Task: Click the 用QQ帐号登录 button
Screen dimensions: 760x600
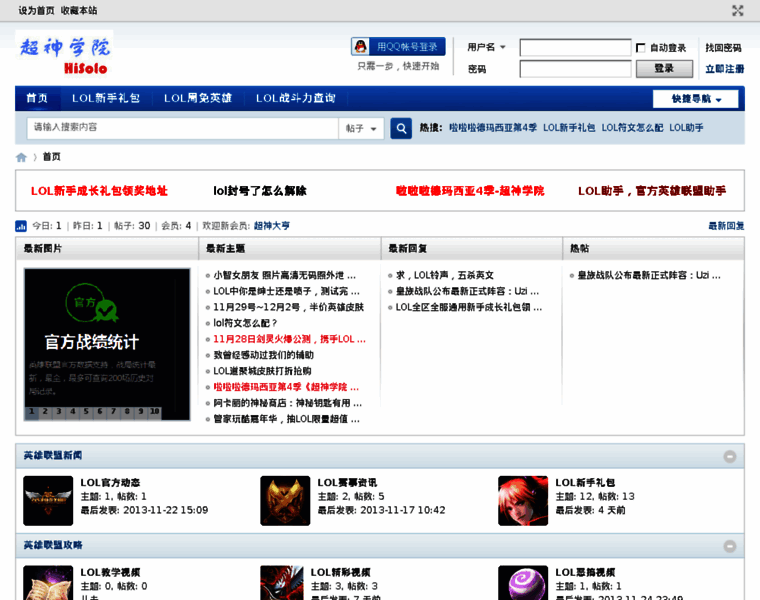Action: pos(398,47)
